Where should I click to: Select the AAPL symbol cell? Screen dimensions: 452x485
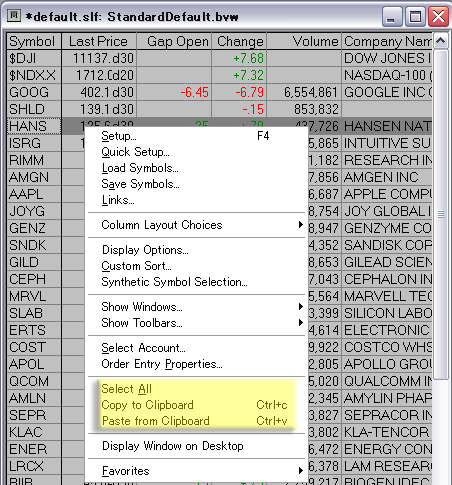(x=34, y=195)
